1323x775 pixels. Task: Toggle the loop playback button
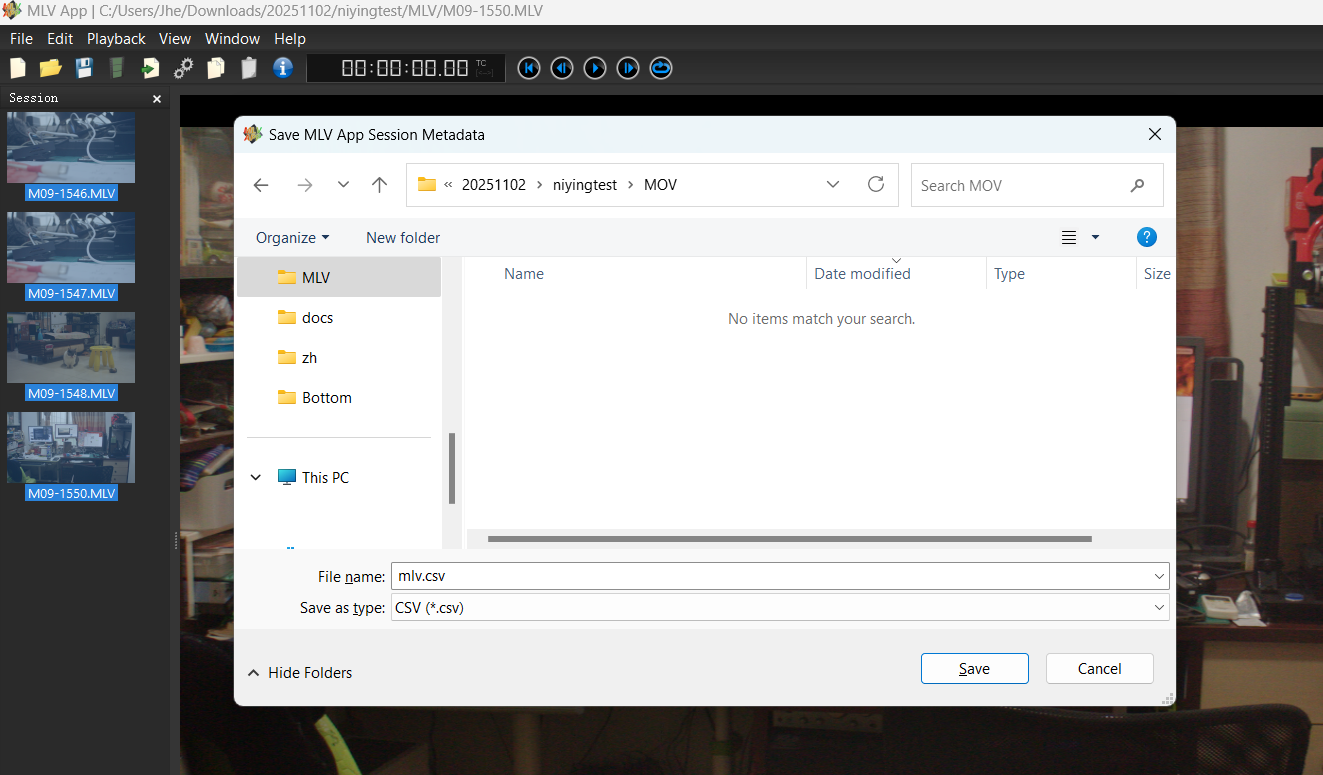tap(661, 68)
